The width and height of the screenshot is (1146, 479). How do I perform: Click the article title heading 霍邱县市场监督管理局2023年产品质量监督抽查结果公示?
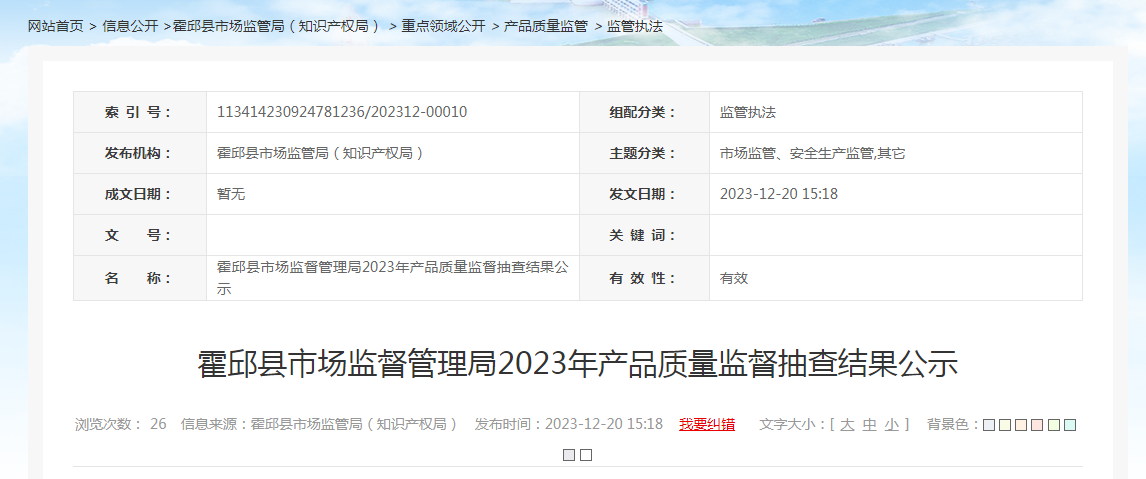(x=578, y=364)
